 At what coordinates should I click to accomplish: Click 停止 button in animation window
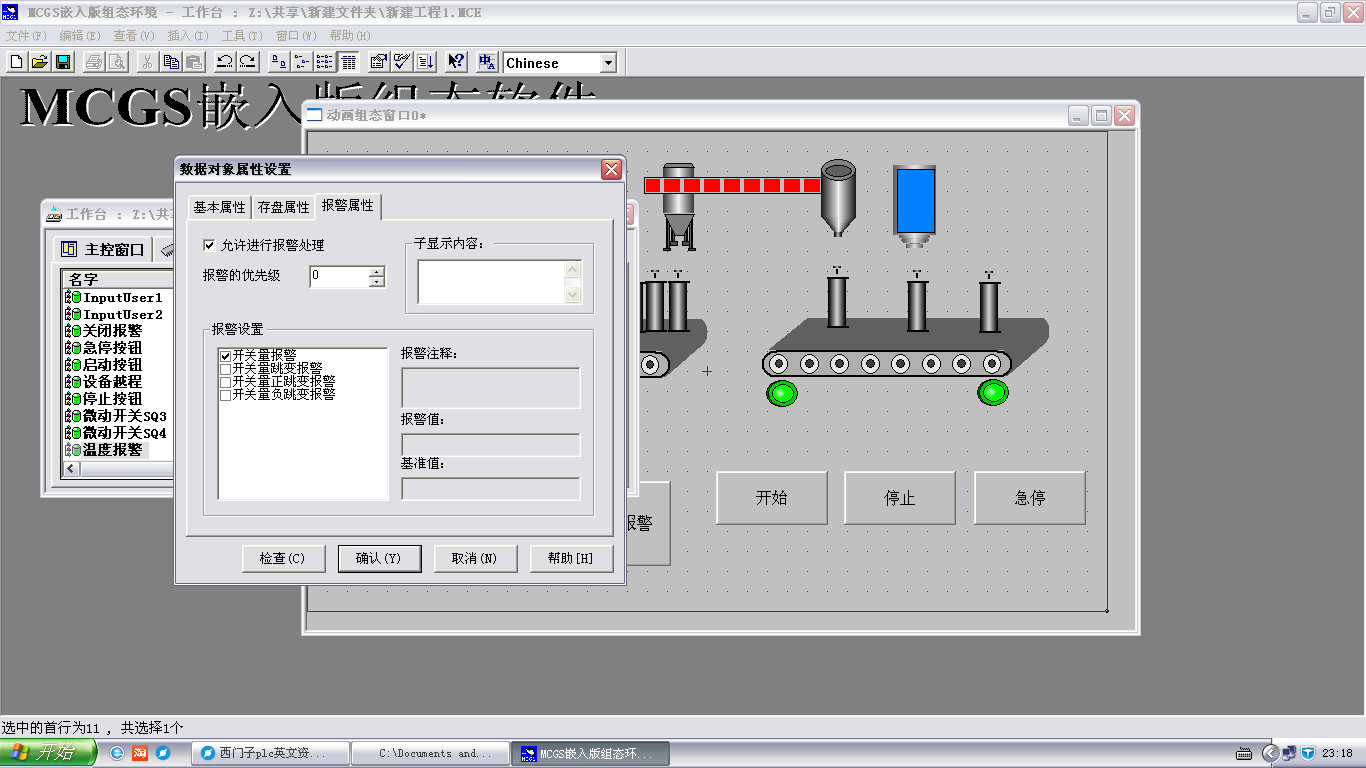click(x=900, y=498)
